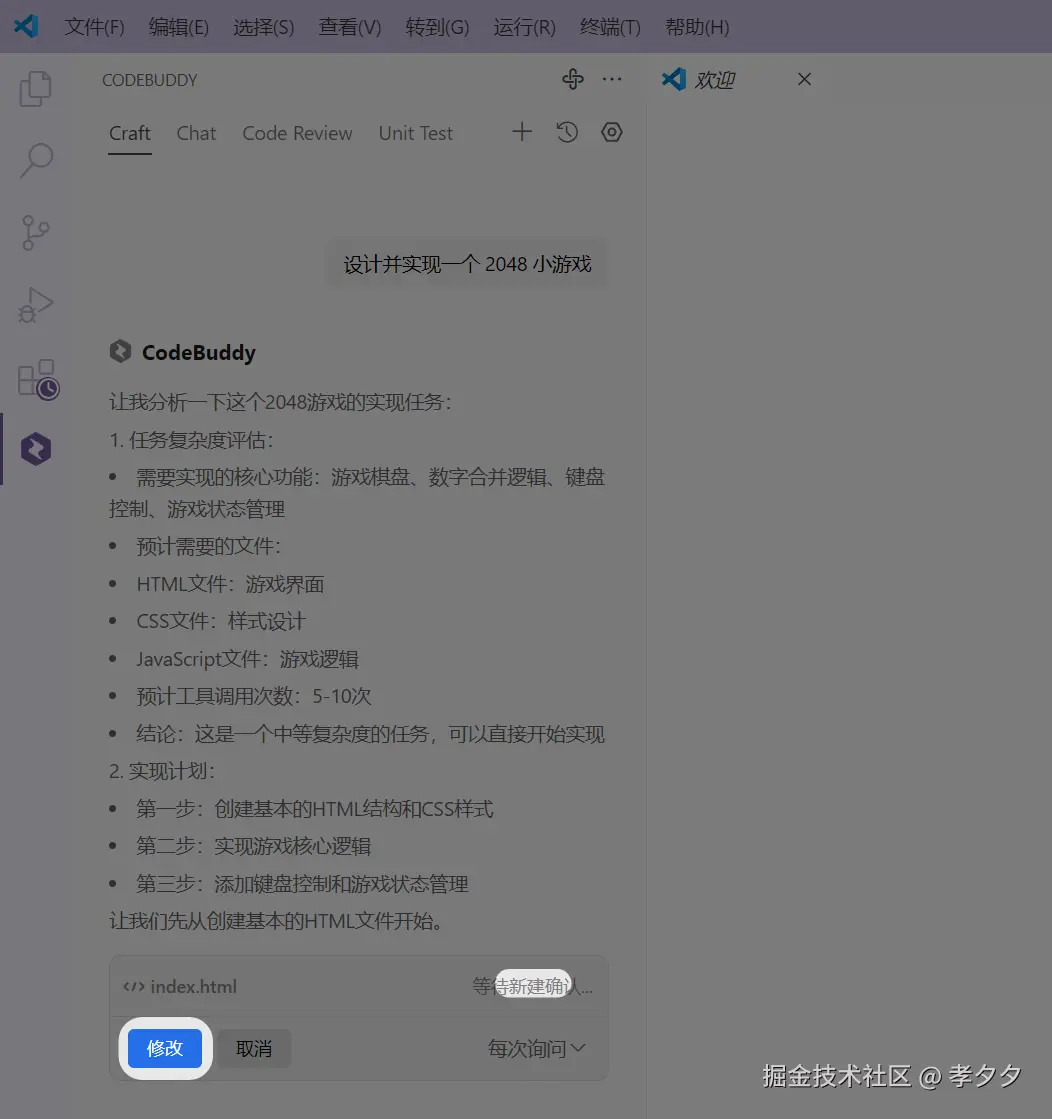Image resolution: width=1052 pixels, height=1119 pixels.
Task: Click the line 让我分析一下这个2048游戏的实现任务
Action: coord(280,402)
